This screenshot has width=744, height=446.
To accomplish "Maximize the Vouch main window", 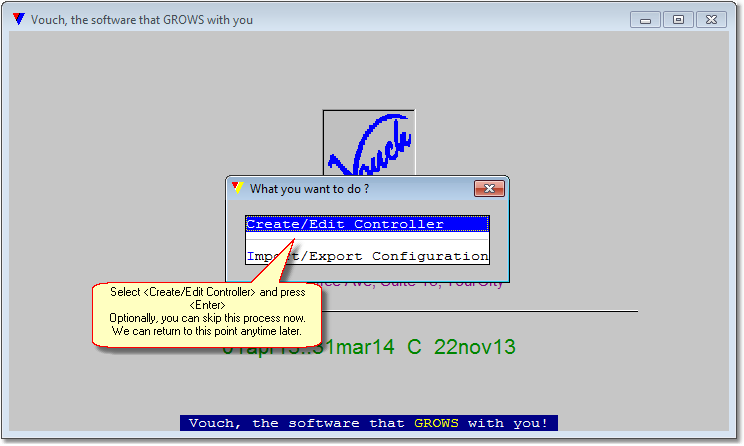I will pyautogui.click(x=678, y=20).
